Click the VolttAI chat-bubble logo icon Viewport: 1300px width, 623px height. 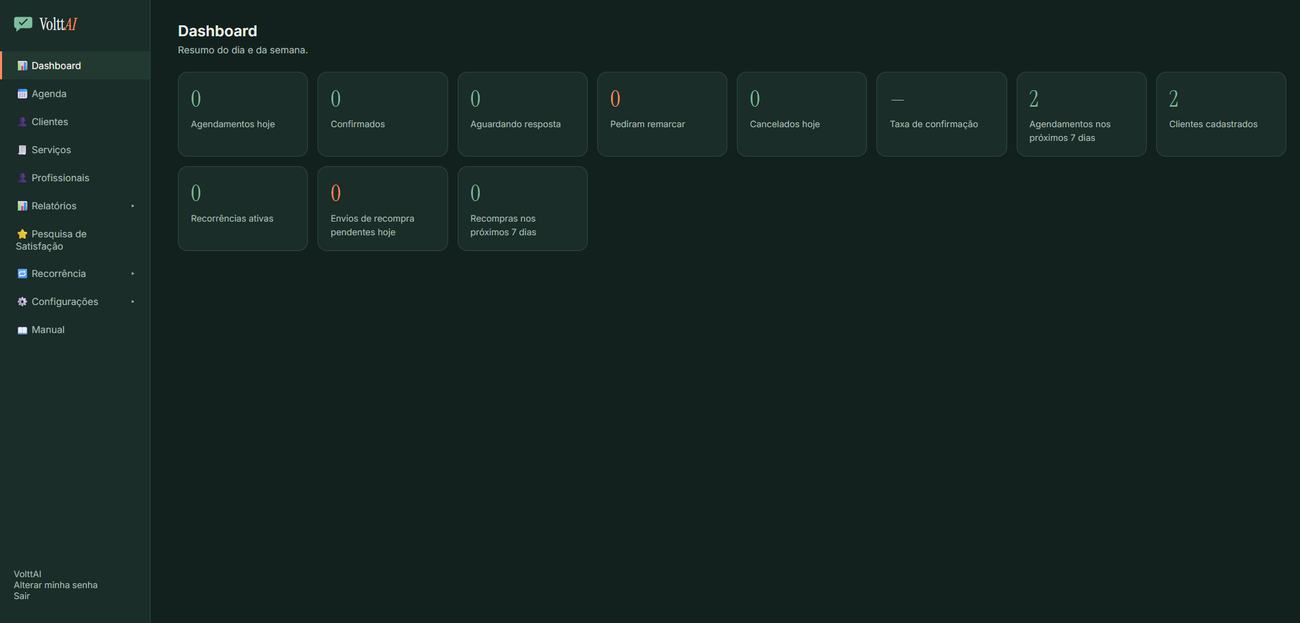[23, 23]
